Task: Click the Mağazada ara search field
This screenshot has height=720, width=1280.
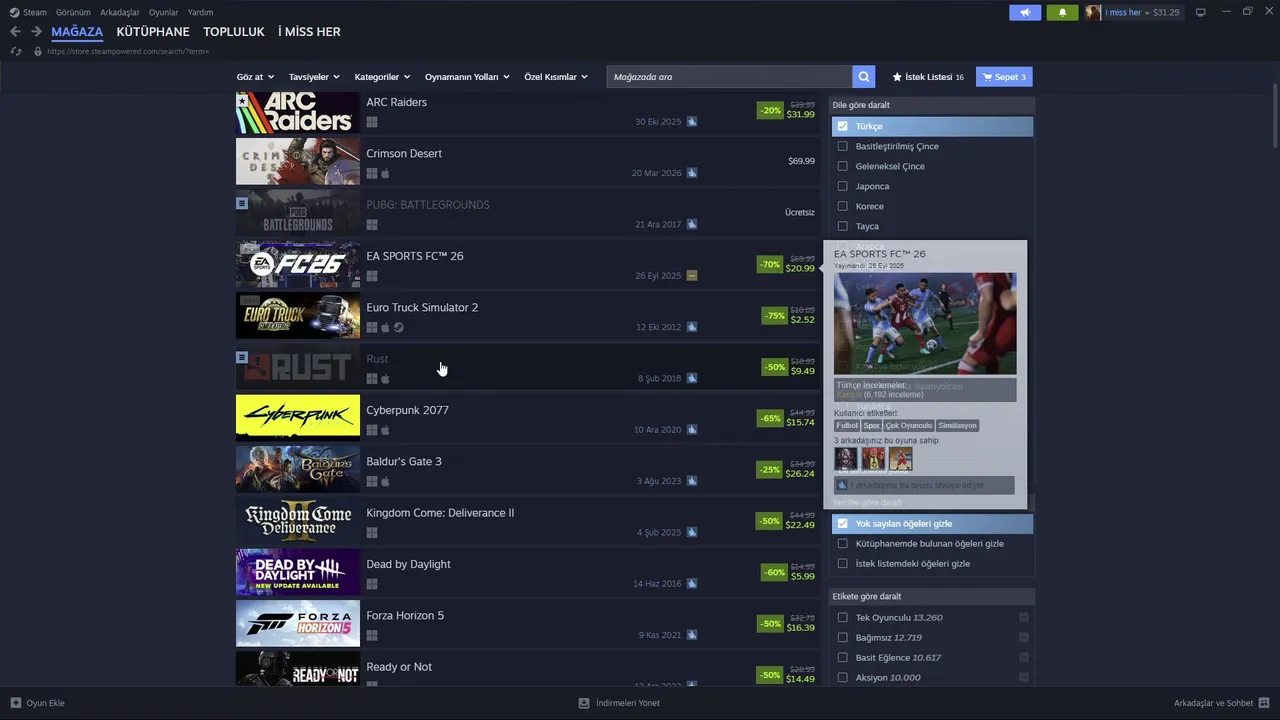Action: click(730, 77)
